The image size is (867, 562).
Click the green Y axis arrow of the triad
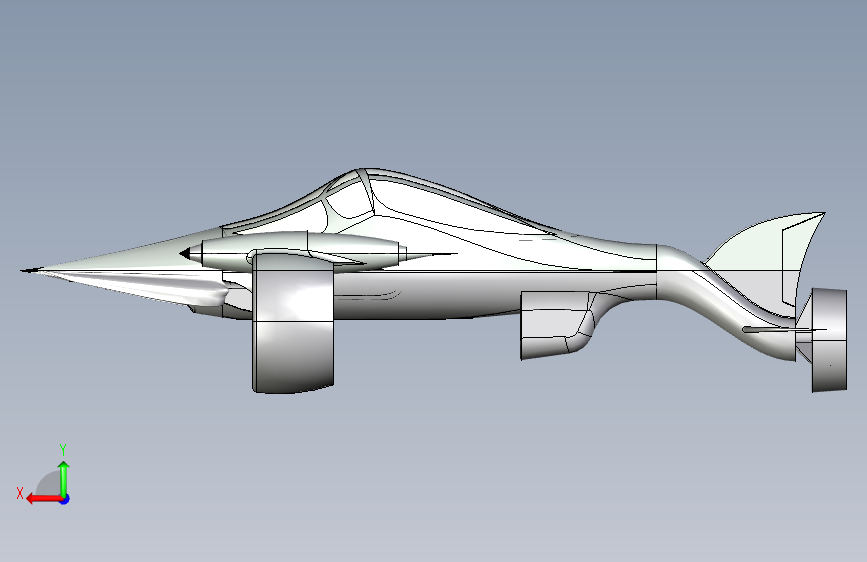[64, 478]
